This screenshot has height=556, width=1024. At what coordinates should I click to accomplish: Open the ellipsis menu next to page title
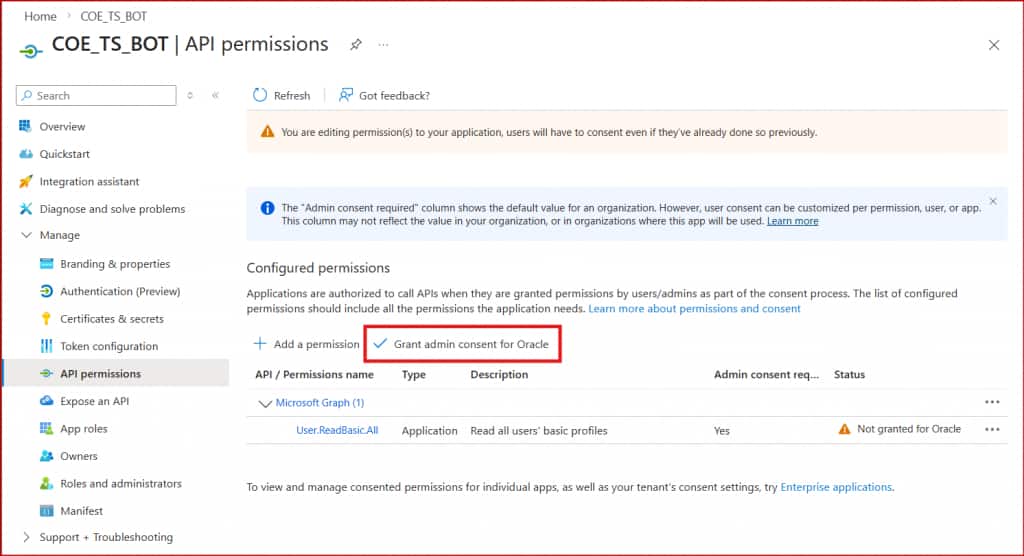383,45
